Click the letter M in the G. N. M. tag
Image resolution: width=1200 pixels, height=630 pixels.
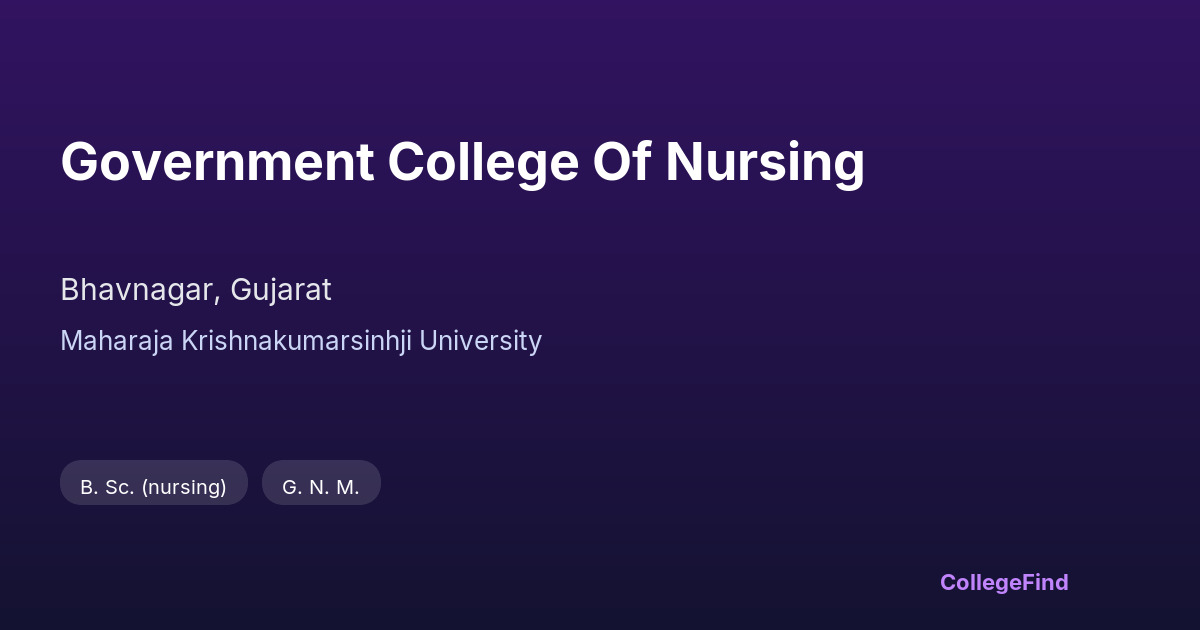346,487
